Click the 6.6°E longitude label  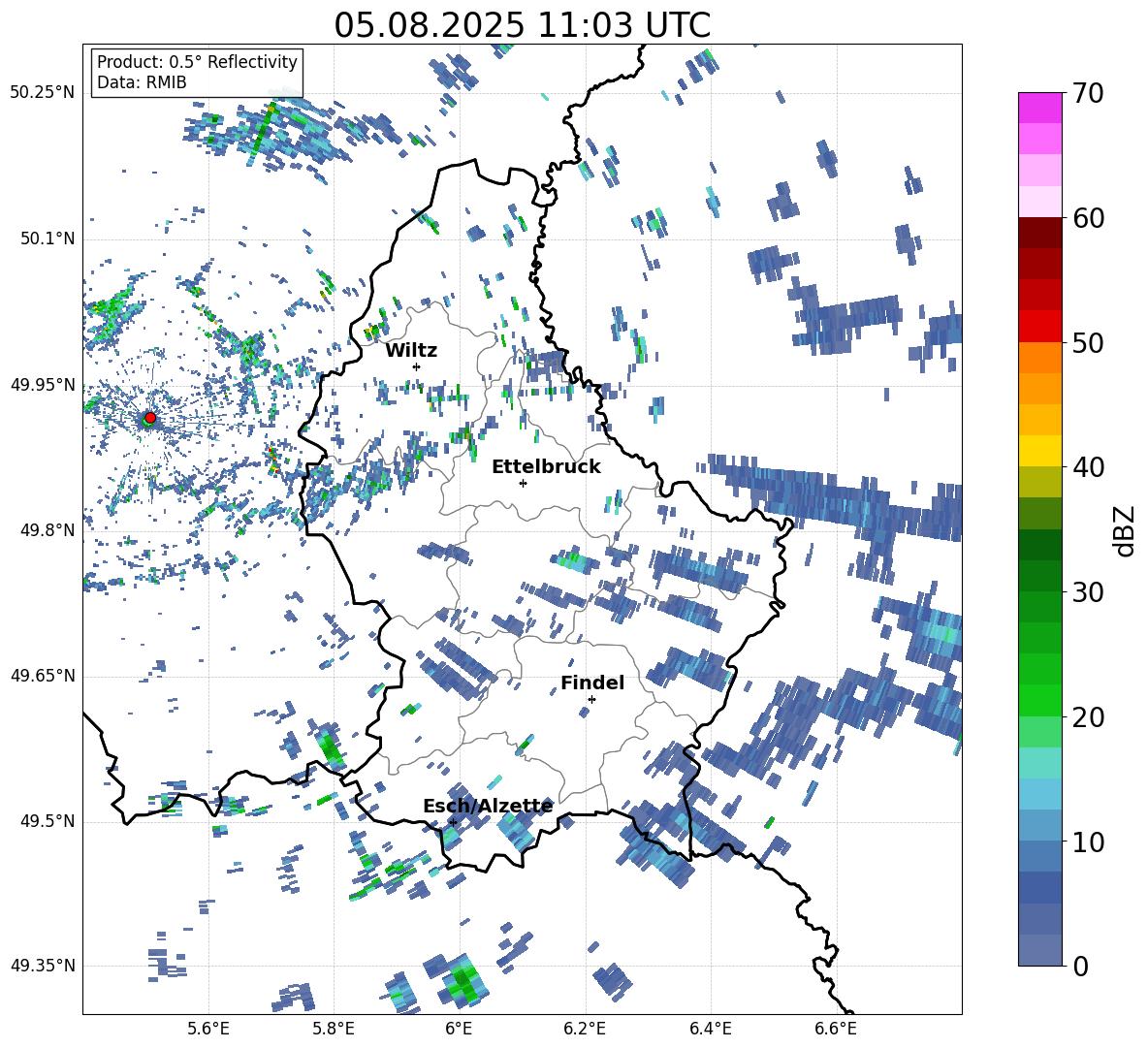pos(836,1029)
